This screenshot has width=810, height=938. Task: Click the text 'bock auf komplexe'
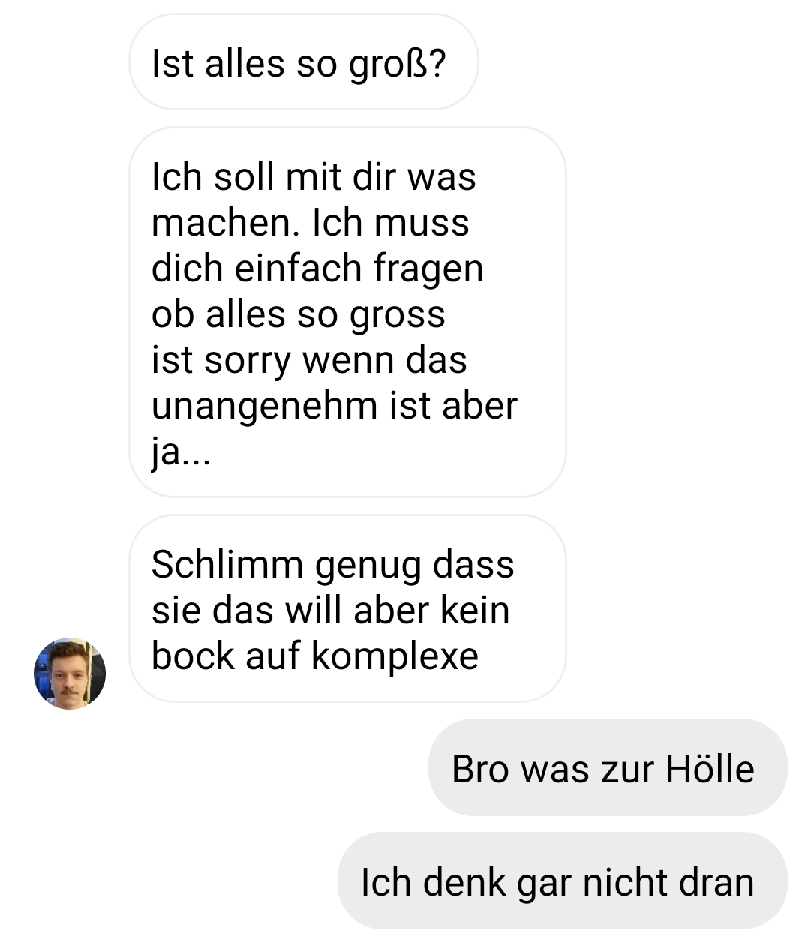[x=315, y=656]
